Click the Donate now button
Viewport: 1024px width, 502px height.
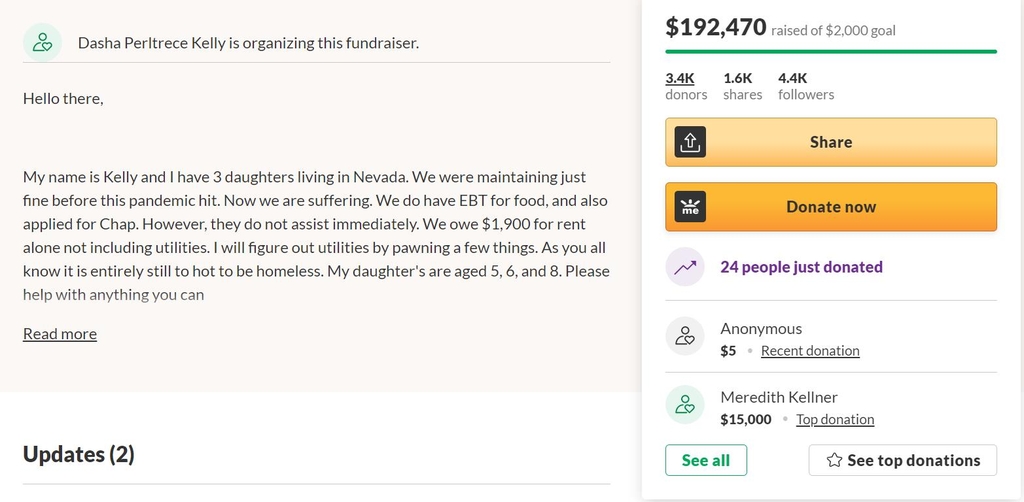click(x=831, y=207)
